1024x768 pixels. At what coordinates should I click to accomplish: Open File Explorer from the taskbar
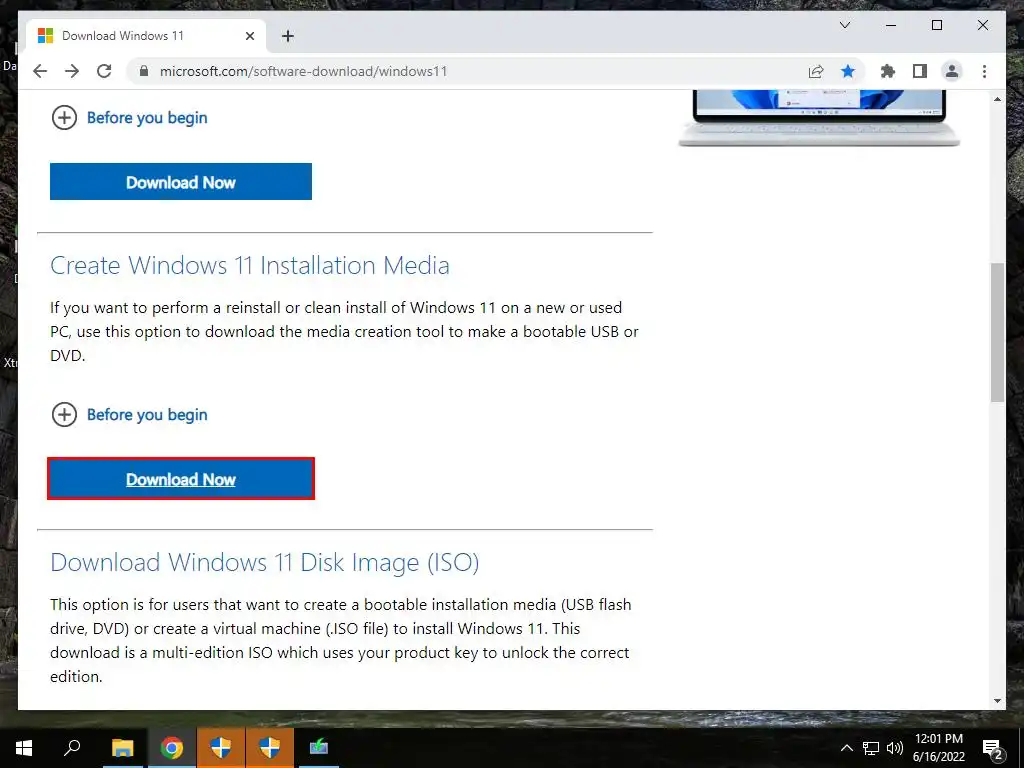(x=122, y=748)
